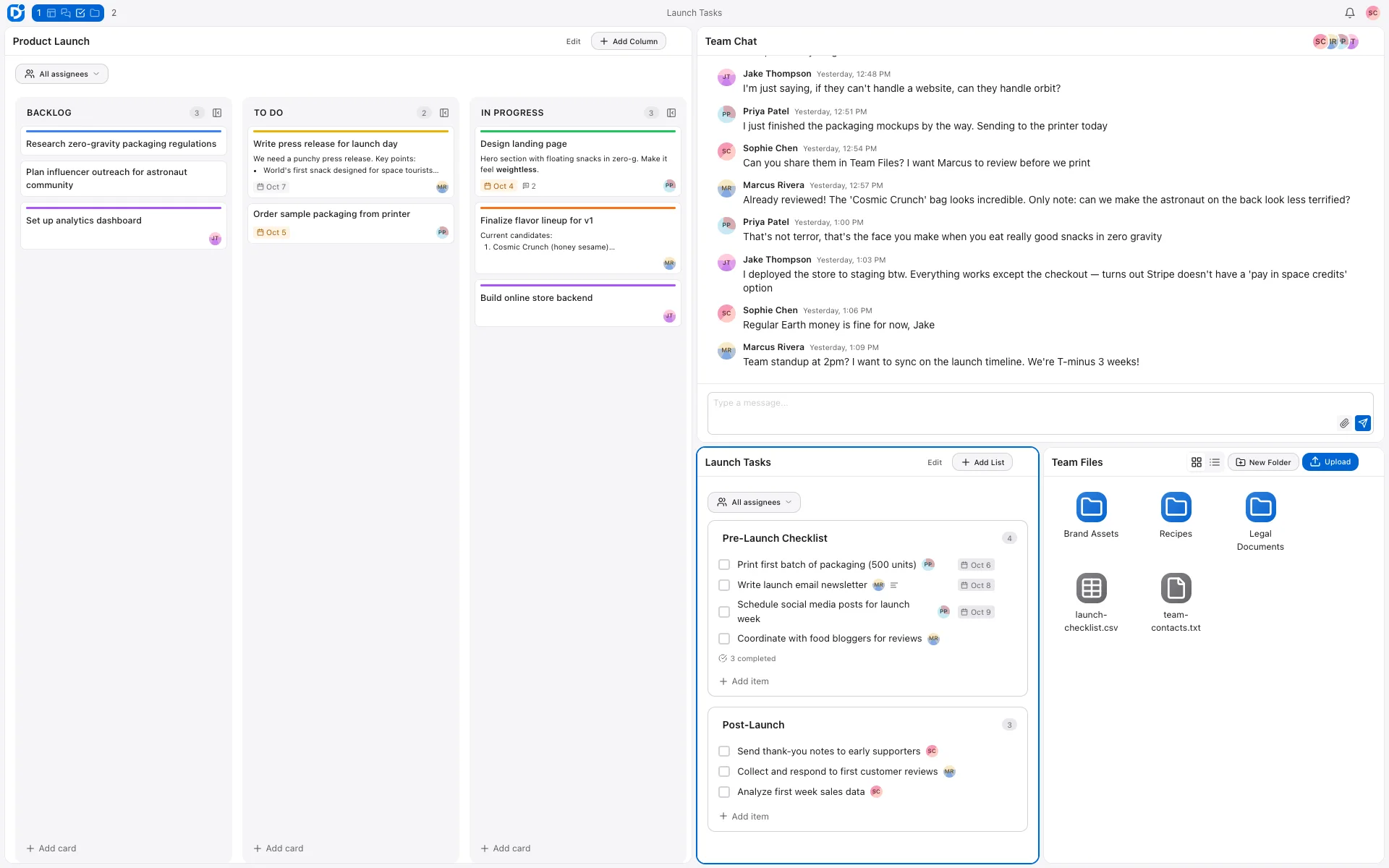This screenshot has width=1389, height=868.
Task: Open the checklist icon in workspace 1 tab
Action: (80, 13)
